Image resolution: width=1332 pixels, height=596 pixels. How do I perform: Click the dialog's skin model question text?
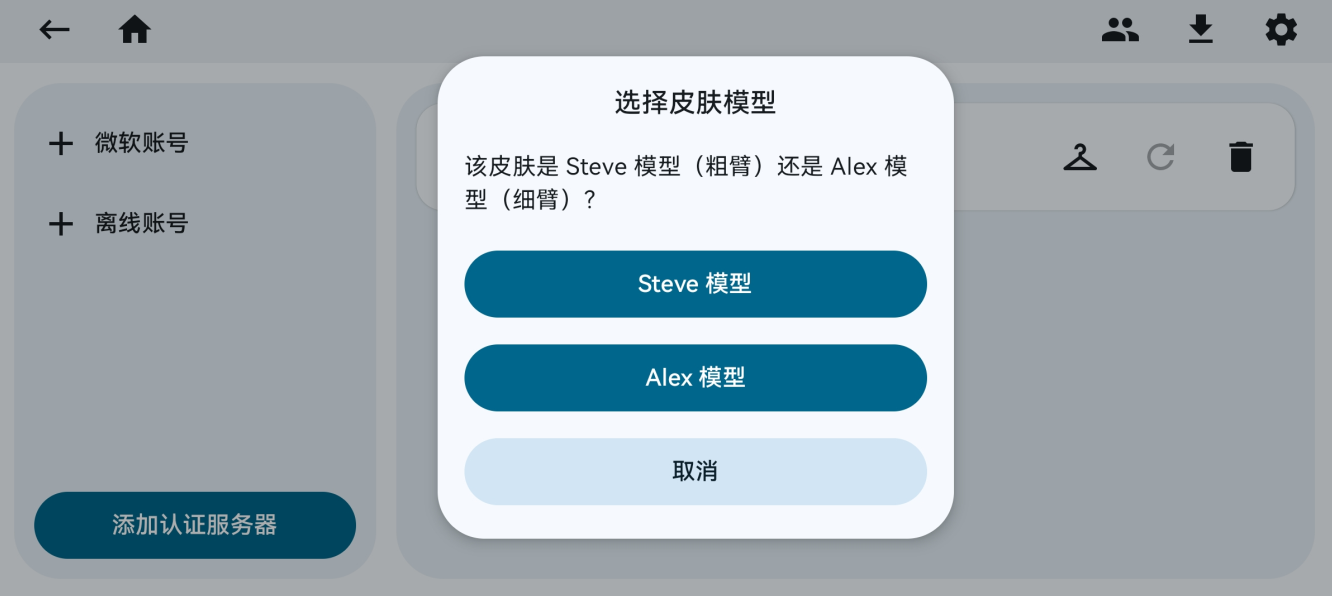(686, 183)
